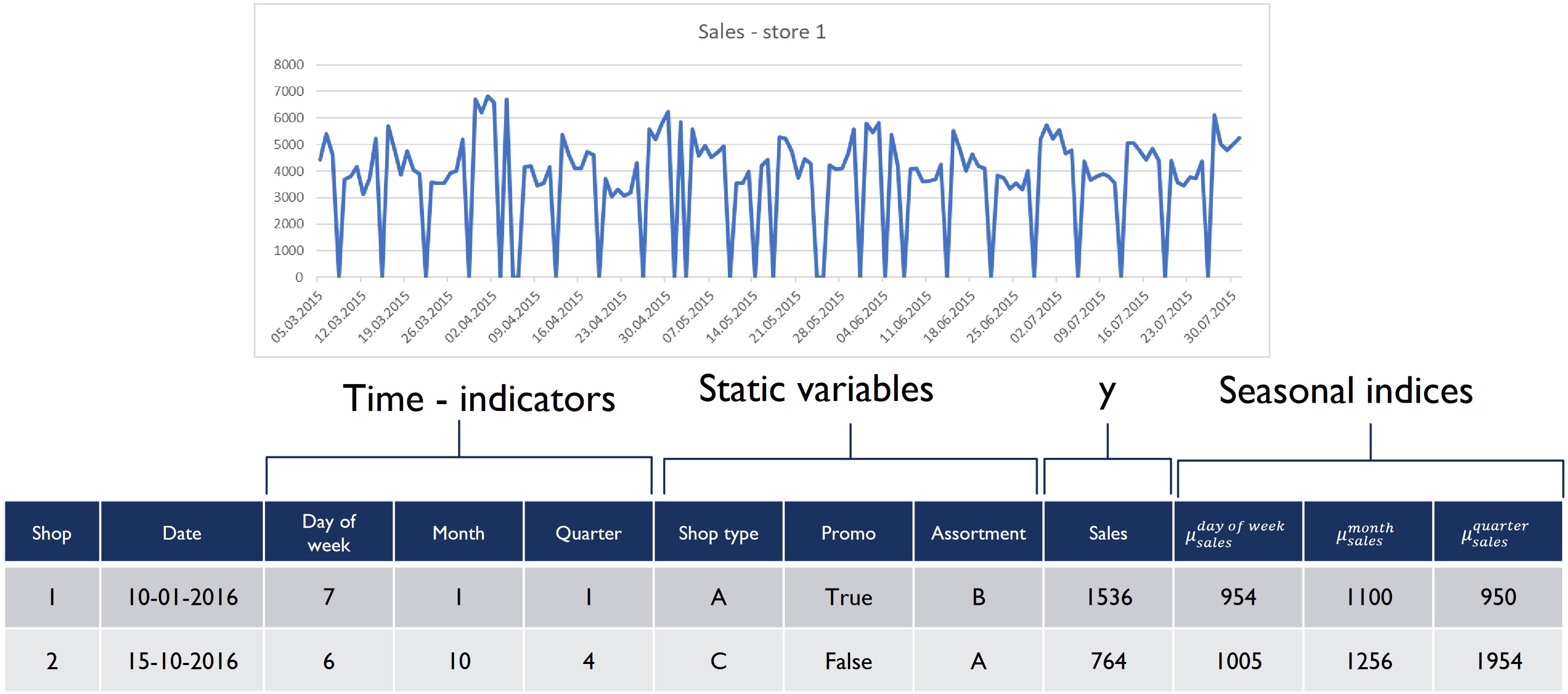Viewport: 1568px width, 694px height.
Task: Click the 'Day of week' header cell
Action: 329,533
